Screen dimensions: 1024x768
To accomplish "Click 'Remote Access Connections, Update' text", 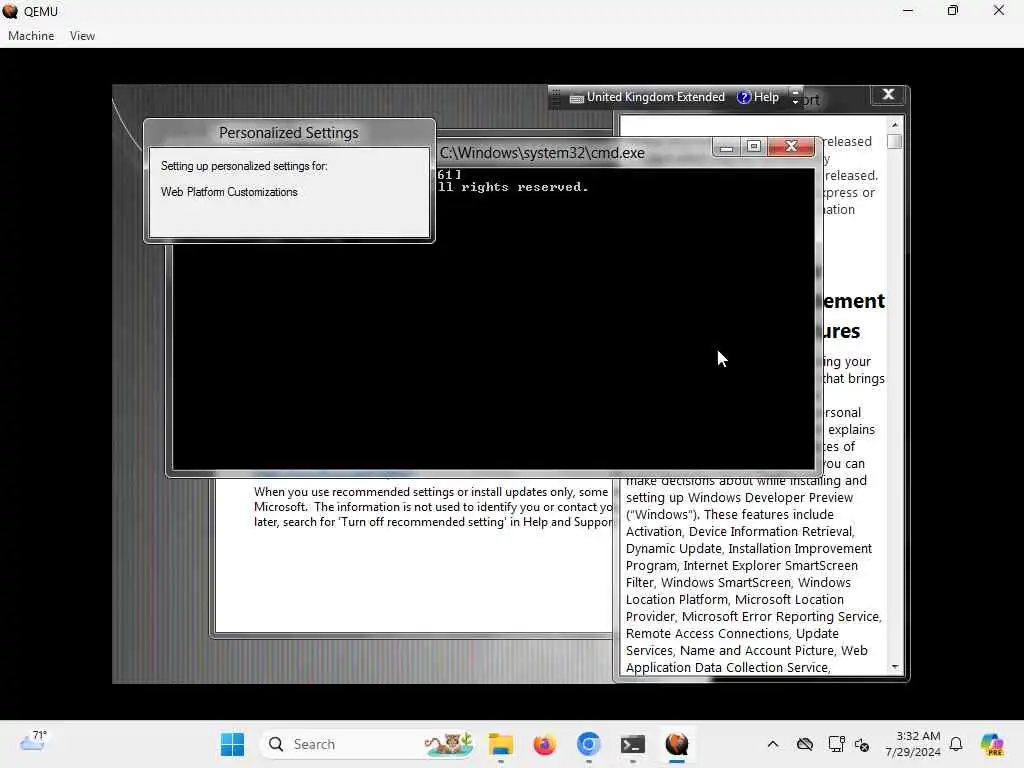I will coord(732,633).
